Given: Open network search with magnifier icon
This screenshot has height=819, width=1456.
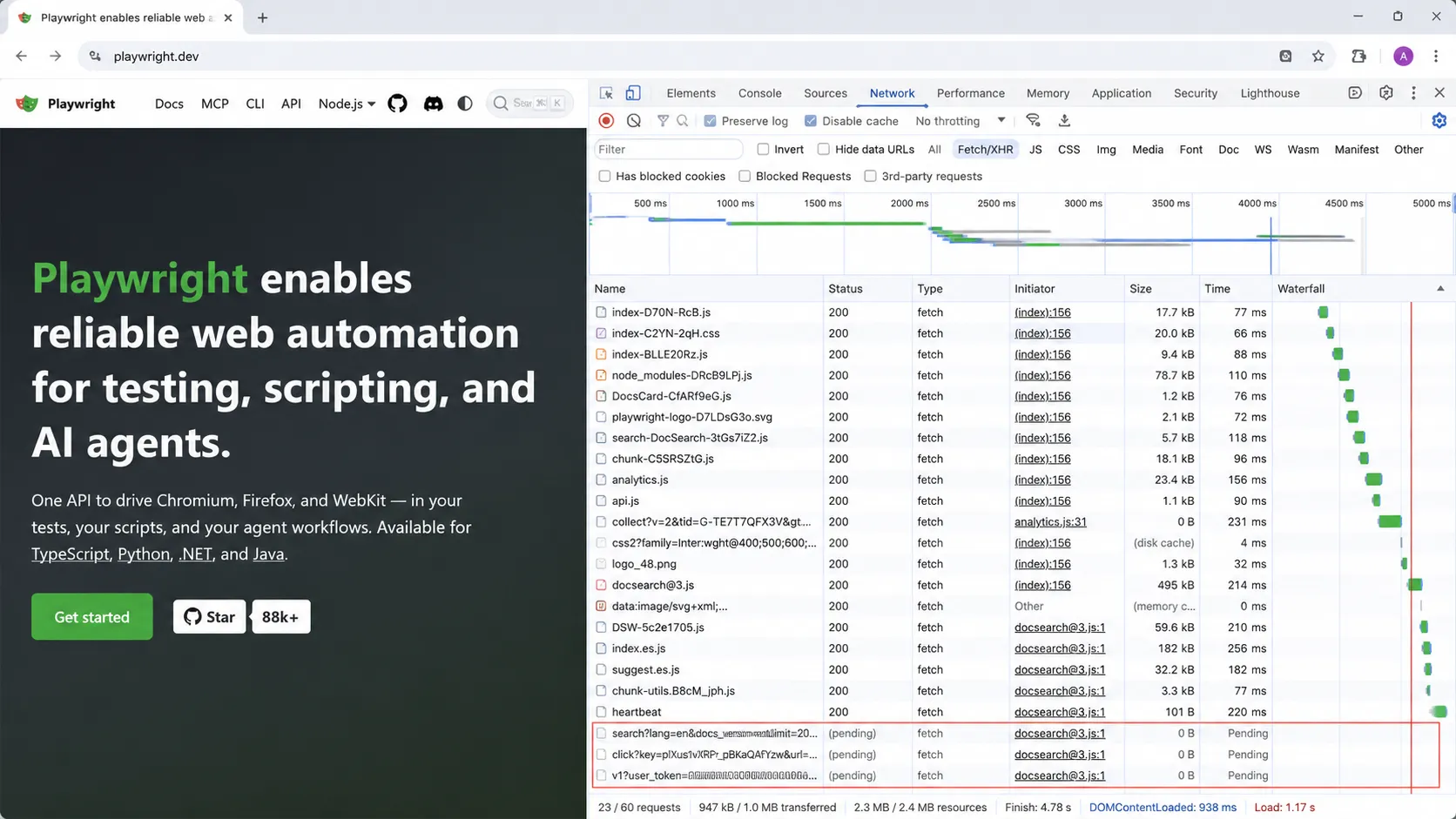Looking at the screenshot, I should (683, 121).
